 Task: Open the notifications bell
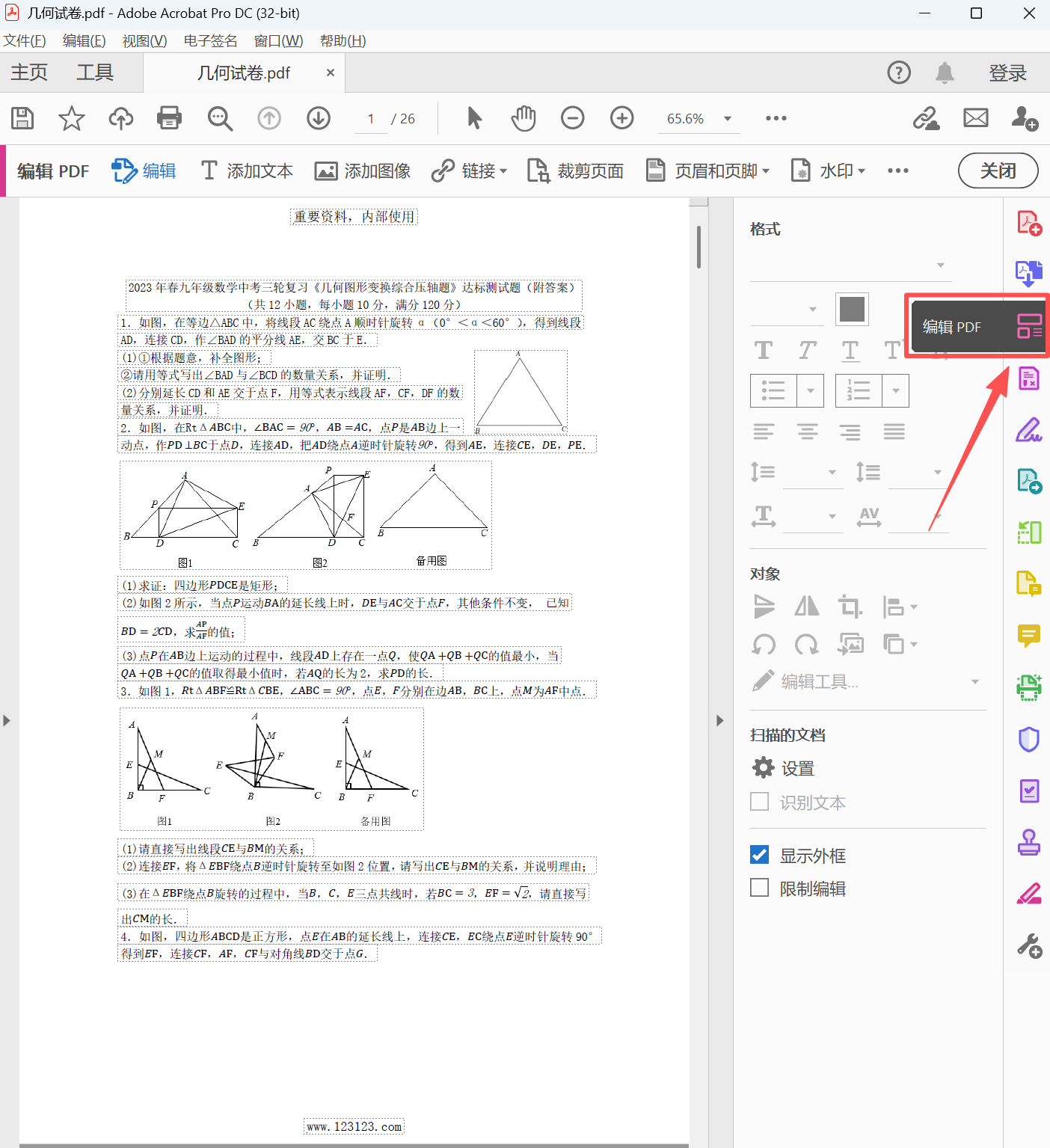[x=945, y=73]
